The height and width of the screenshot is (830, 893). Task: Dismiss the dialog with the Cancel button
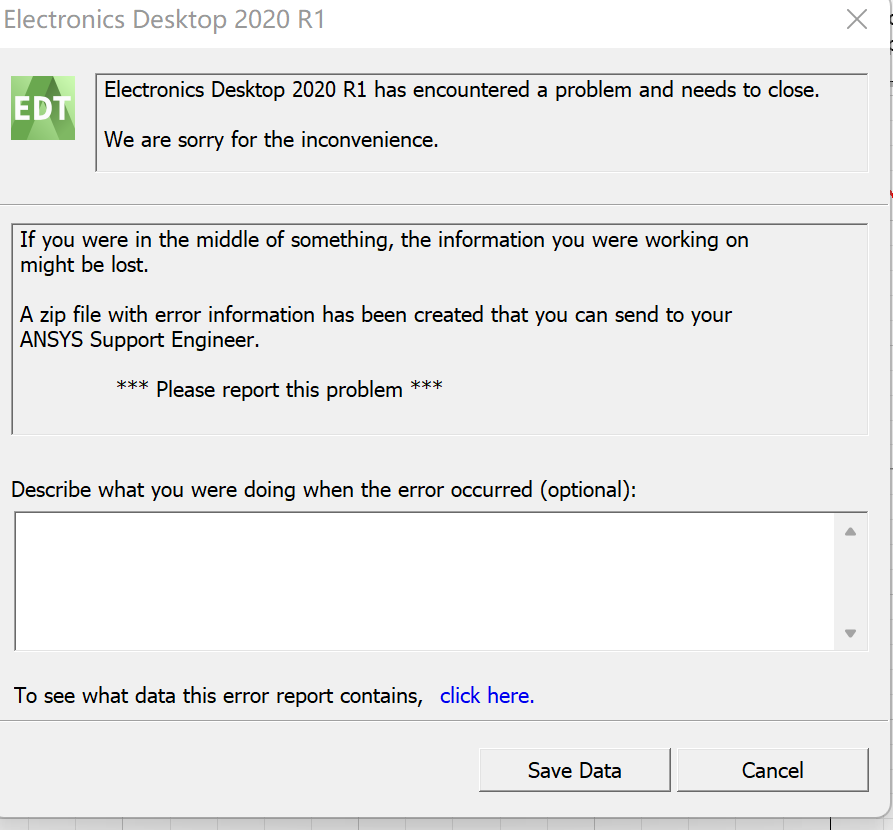[772, 770]
